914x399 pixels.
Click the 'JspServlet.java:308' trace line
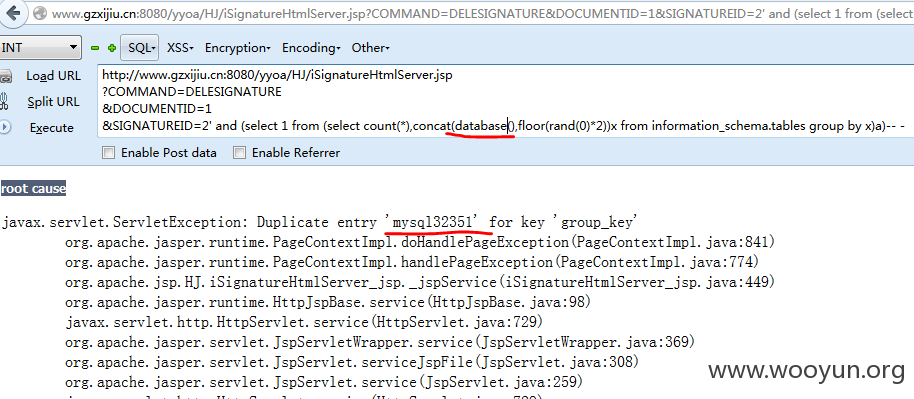tap(352, 362)
